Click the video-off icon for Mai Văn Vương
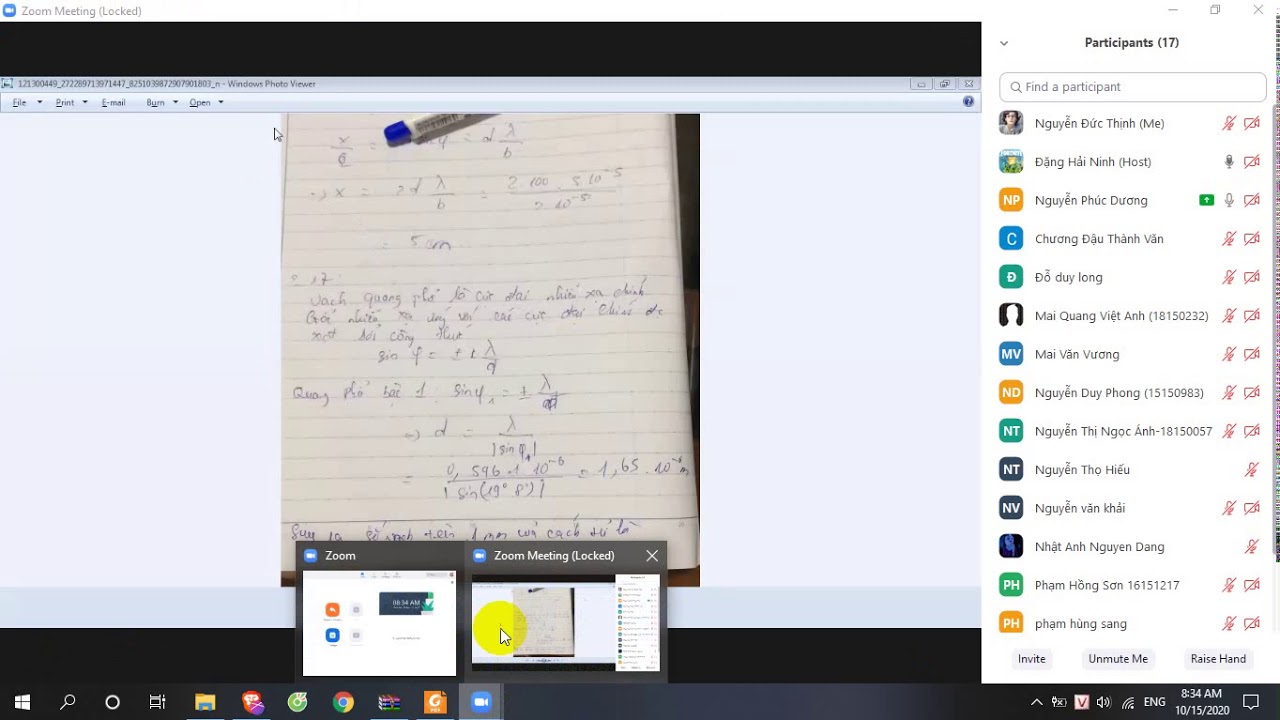The height and width of the screenshot is (720, 1280). point(1251,354)
